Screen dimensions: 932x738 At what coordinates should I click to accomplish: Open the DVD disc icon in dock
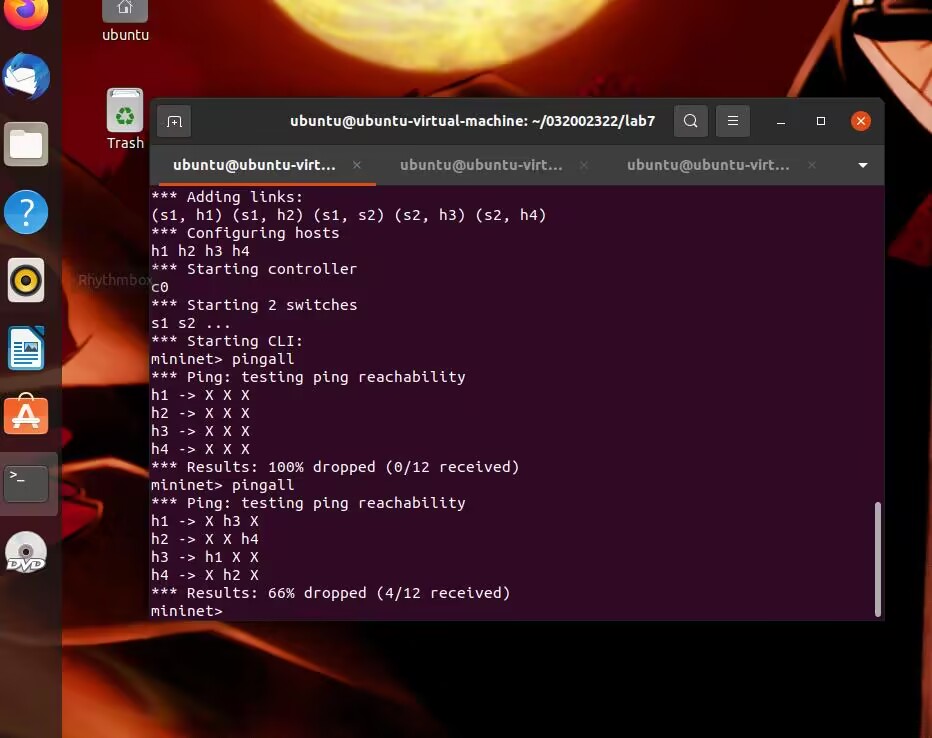[26, 552]
